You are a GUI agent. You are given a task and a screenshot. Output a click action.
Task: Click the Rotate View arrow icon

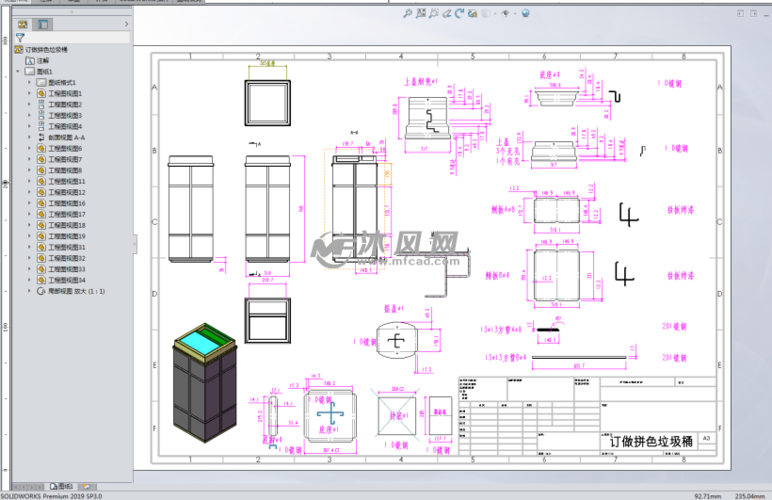click(459, 13)
